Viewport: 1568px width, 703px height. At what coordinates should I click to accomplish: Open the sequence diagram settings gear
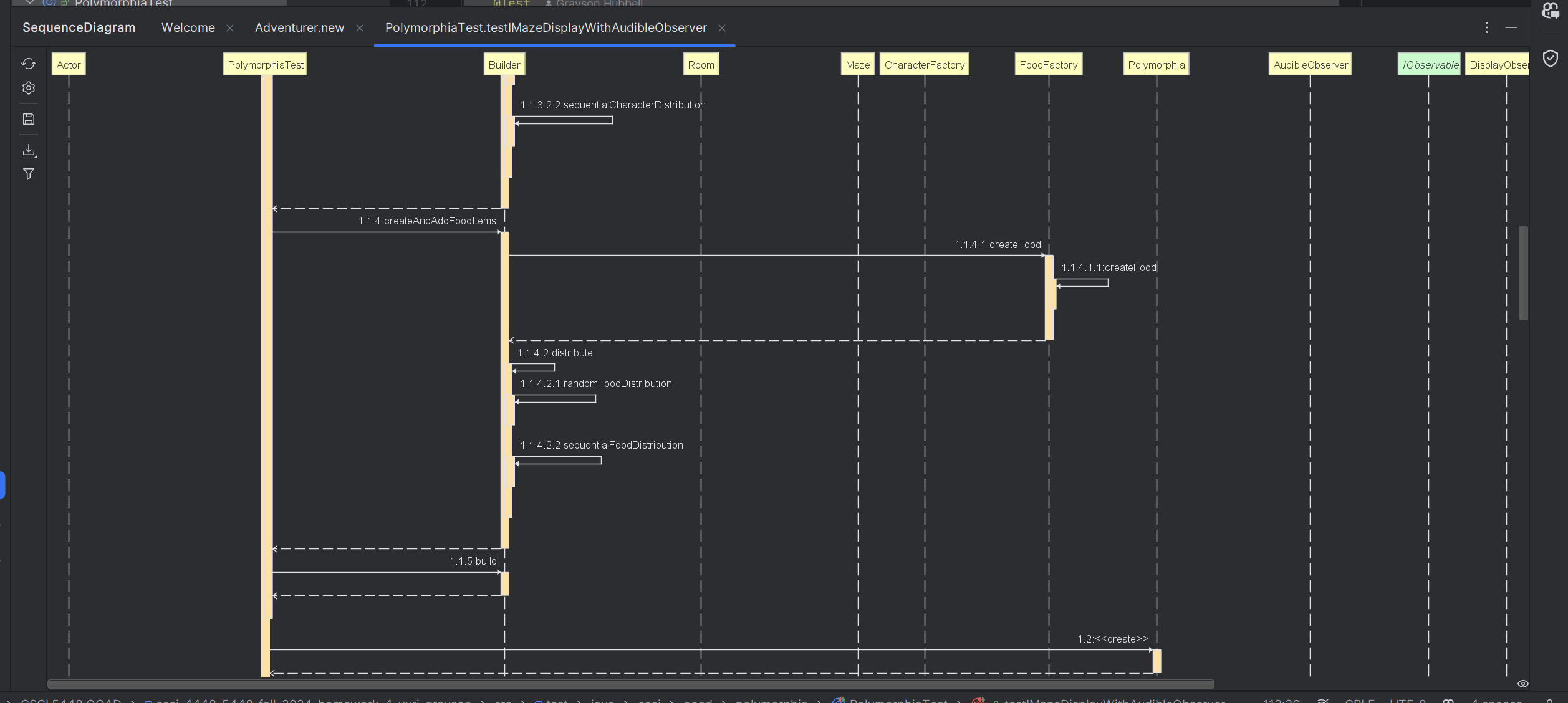29,88
